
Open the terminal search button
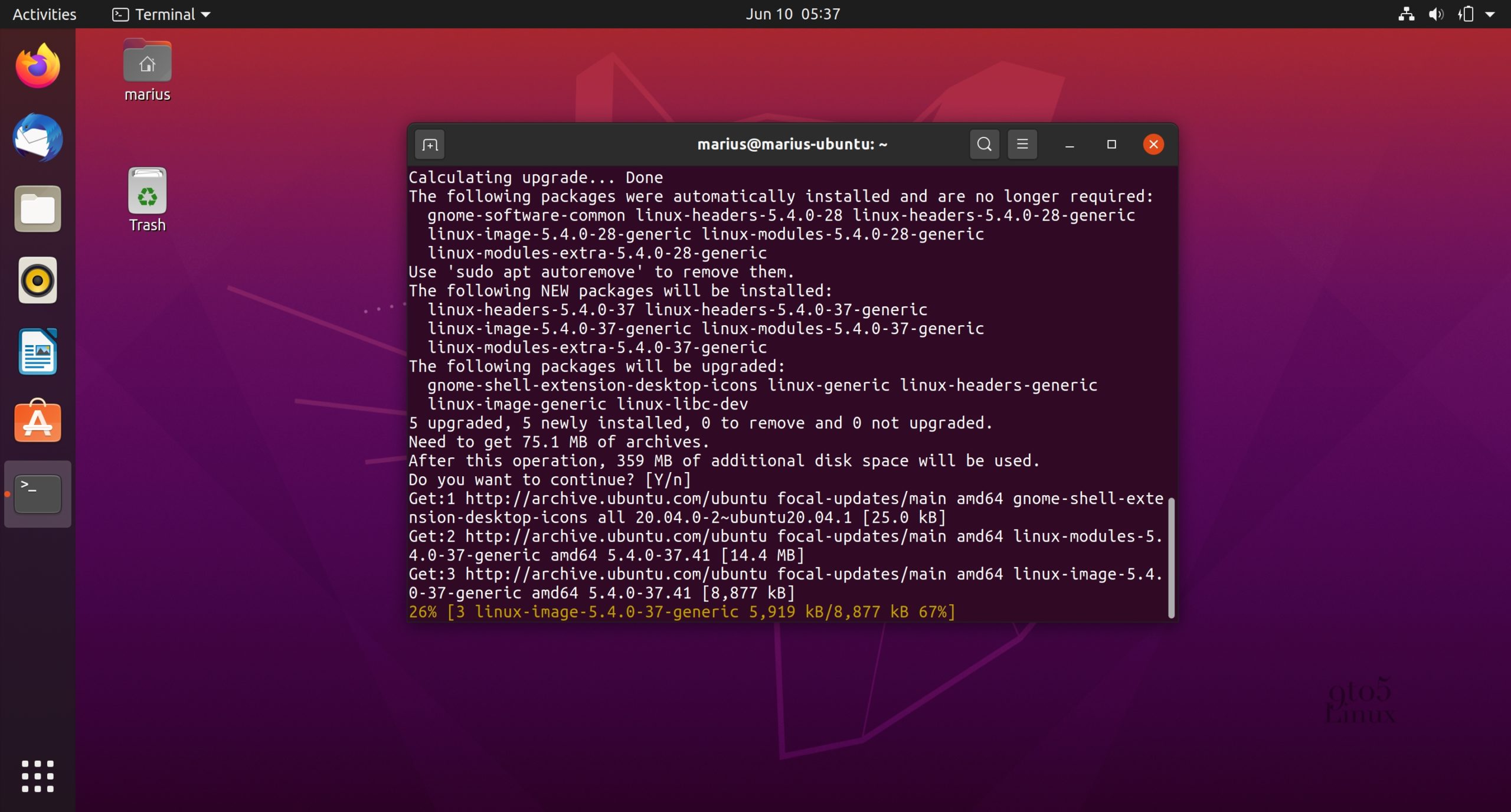click(984, 145)
